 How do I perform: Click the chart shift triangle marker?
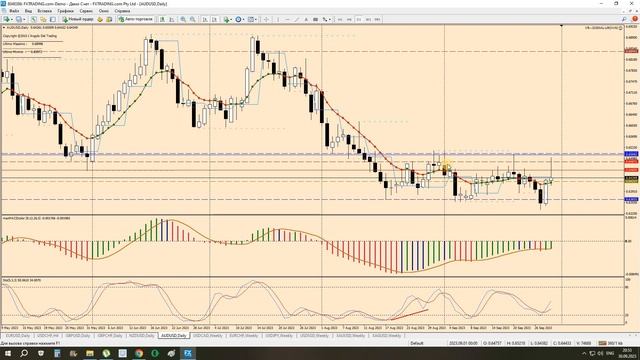[x=561, y=26]
